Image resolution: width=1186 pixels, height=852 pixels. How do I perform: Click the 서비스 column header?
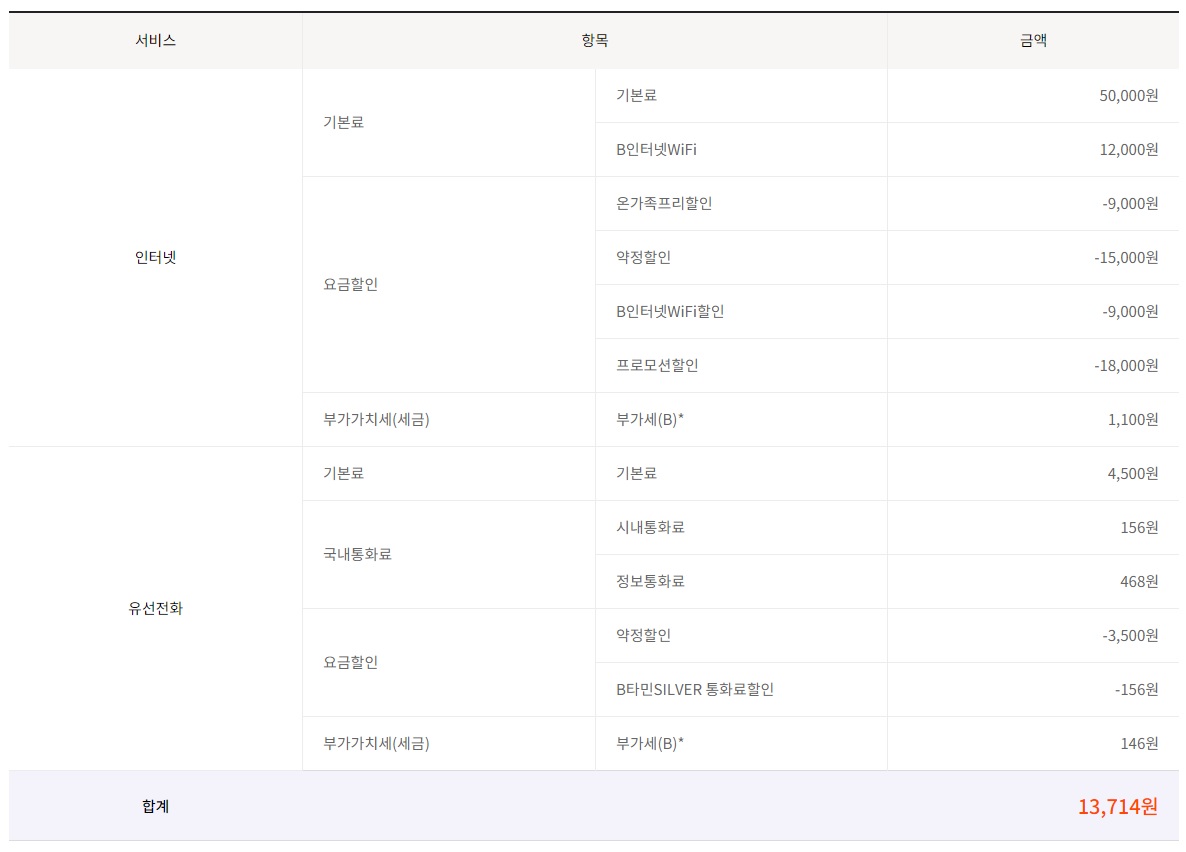155,41
